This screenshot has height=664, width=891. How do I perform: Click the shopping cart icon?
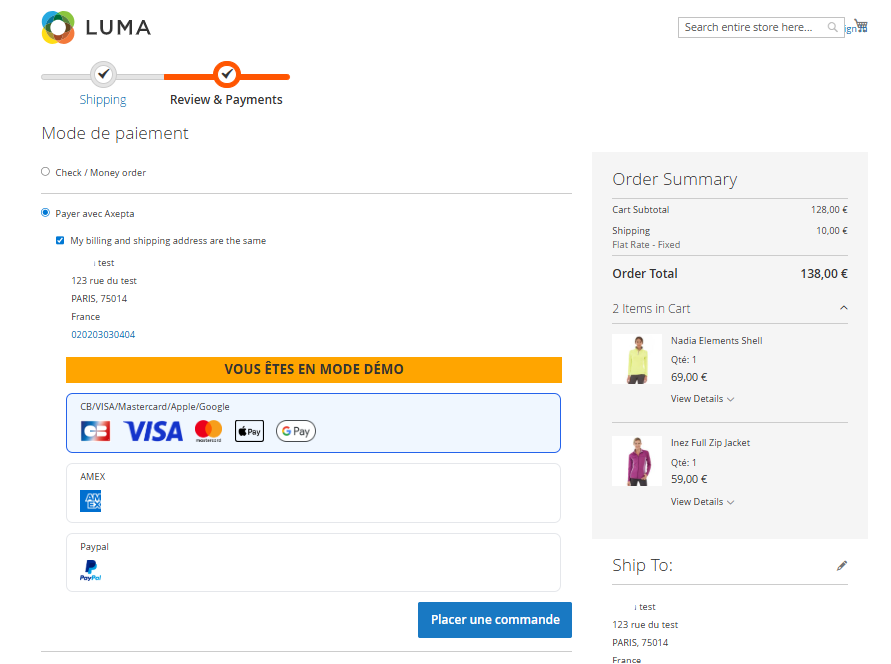860,26
